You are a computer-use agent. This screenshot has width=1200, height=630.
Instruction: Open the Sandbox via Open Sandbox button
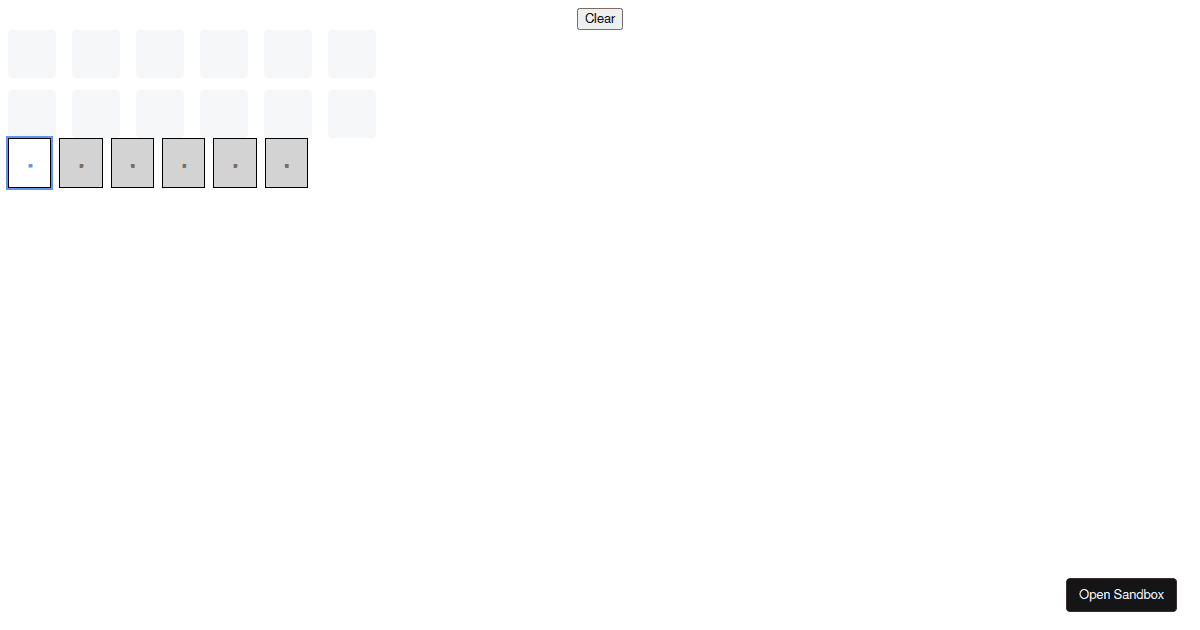tap(1121, 595)
